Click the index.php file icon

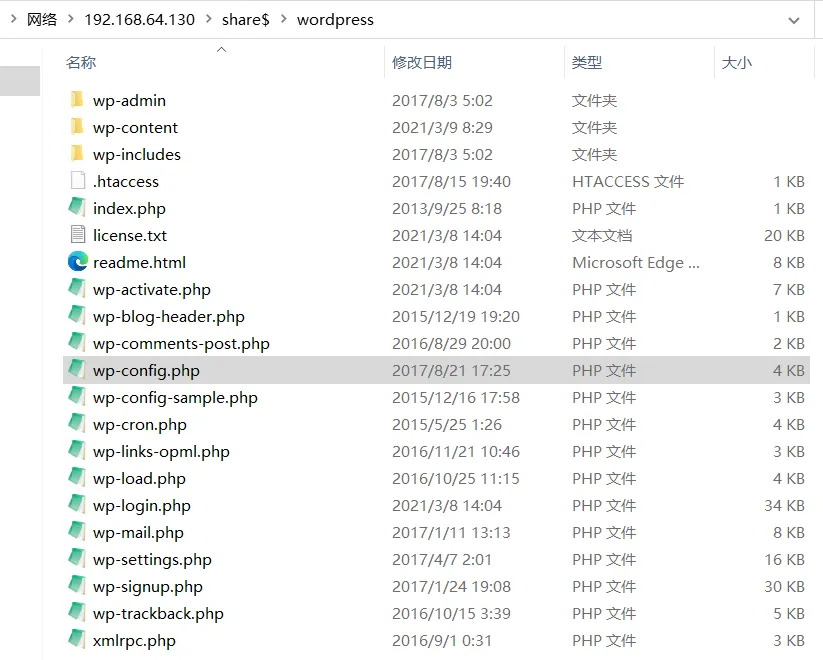tap(77, 207)
